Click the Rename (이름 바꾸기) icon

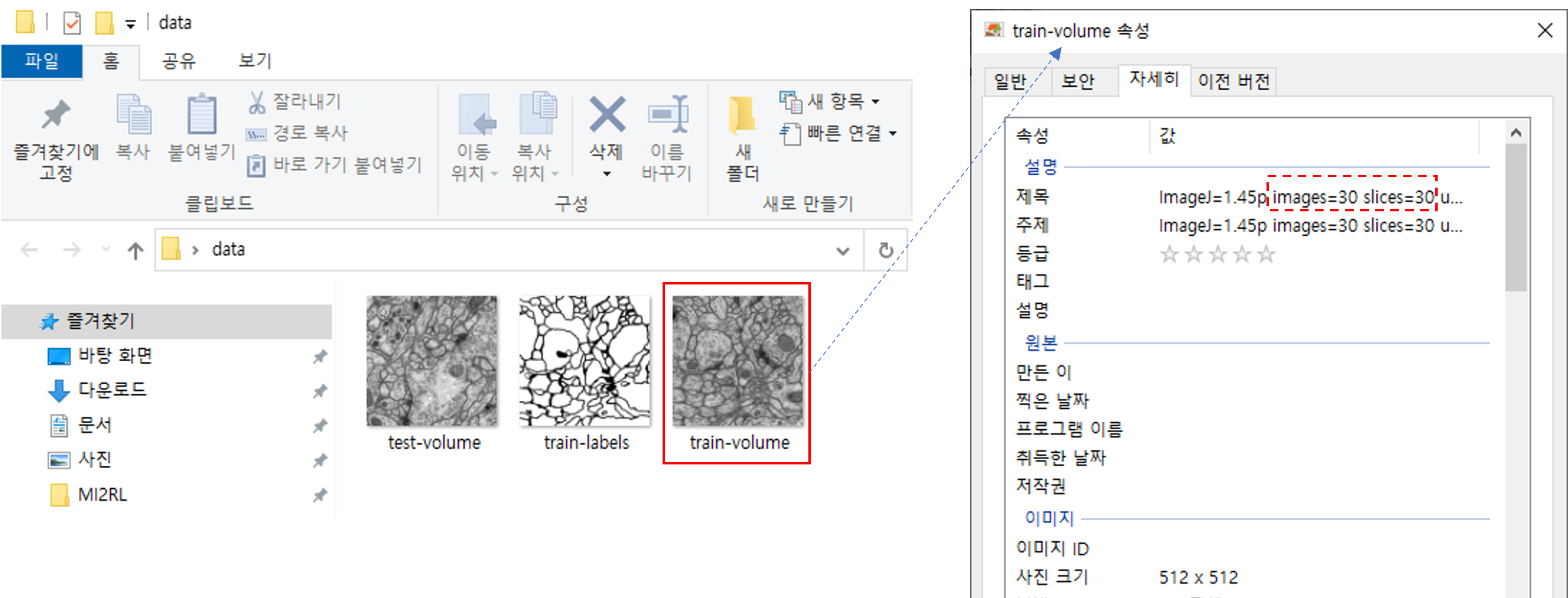pos(667,115)
